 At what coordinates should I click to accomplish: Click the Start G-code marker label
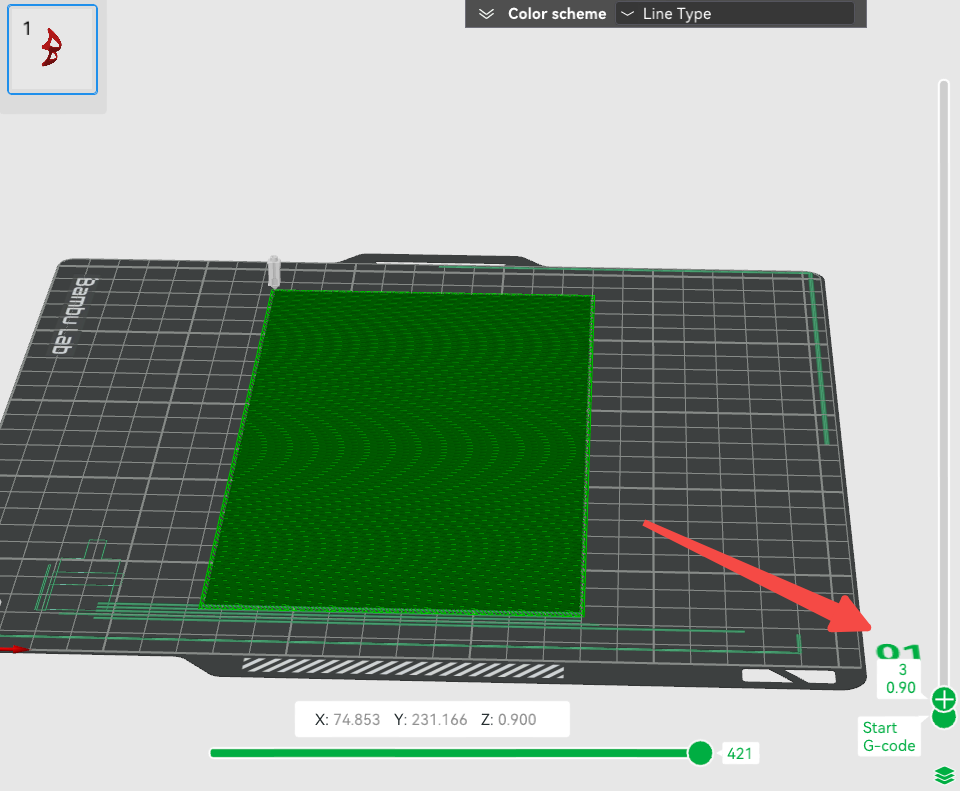pyautogui.click(x=888, y=736)
